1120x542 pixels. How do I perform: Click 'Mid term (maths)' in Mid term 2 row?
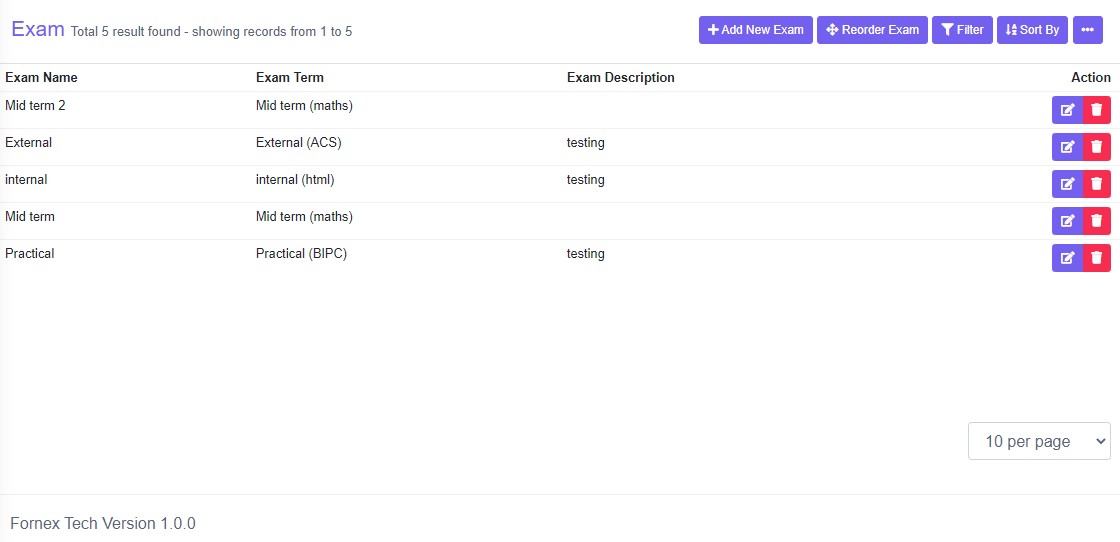[304, 106]
